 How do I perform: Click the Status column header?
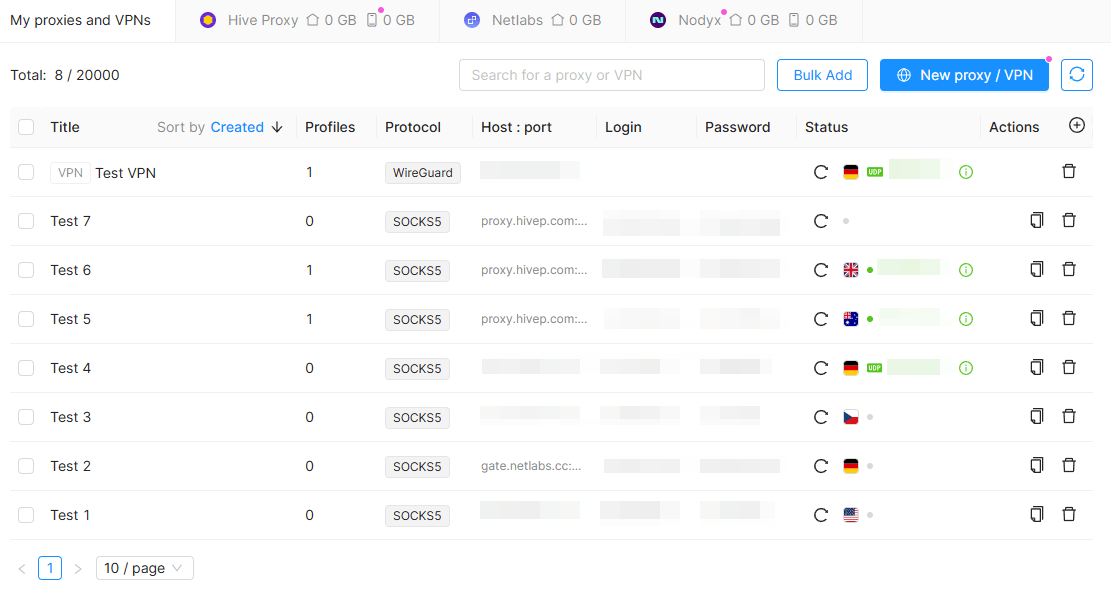826,127
